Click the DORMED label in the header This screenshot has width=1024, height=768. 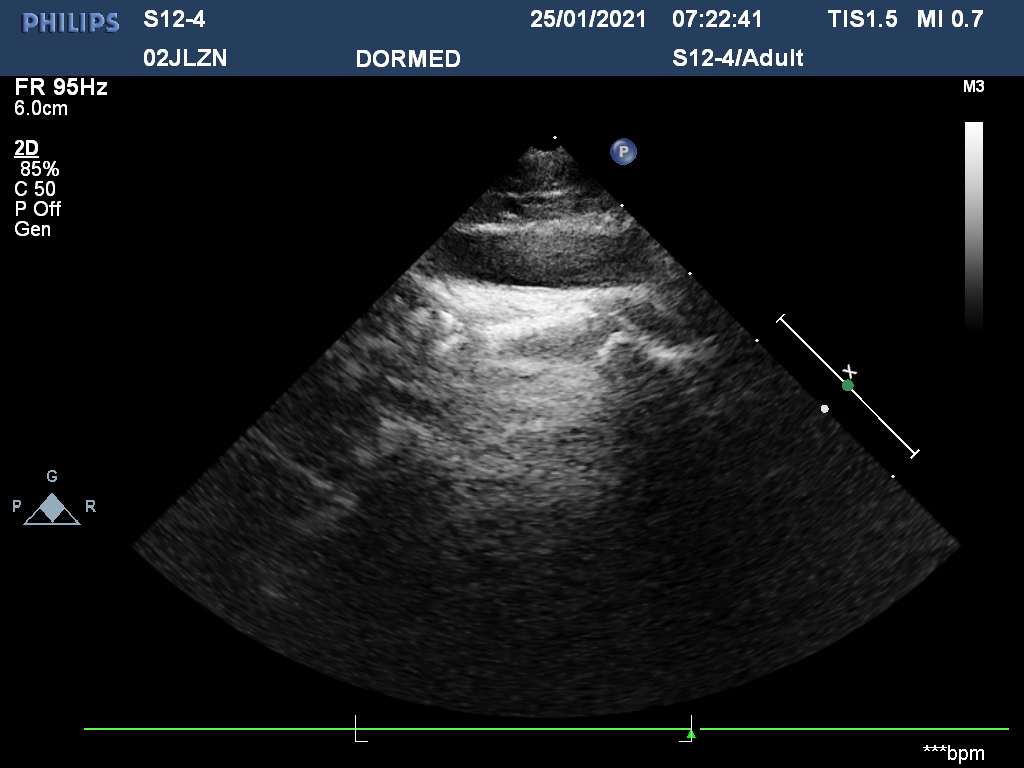coord(408,59)
